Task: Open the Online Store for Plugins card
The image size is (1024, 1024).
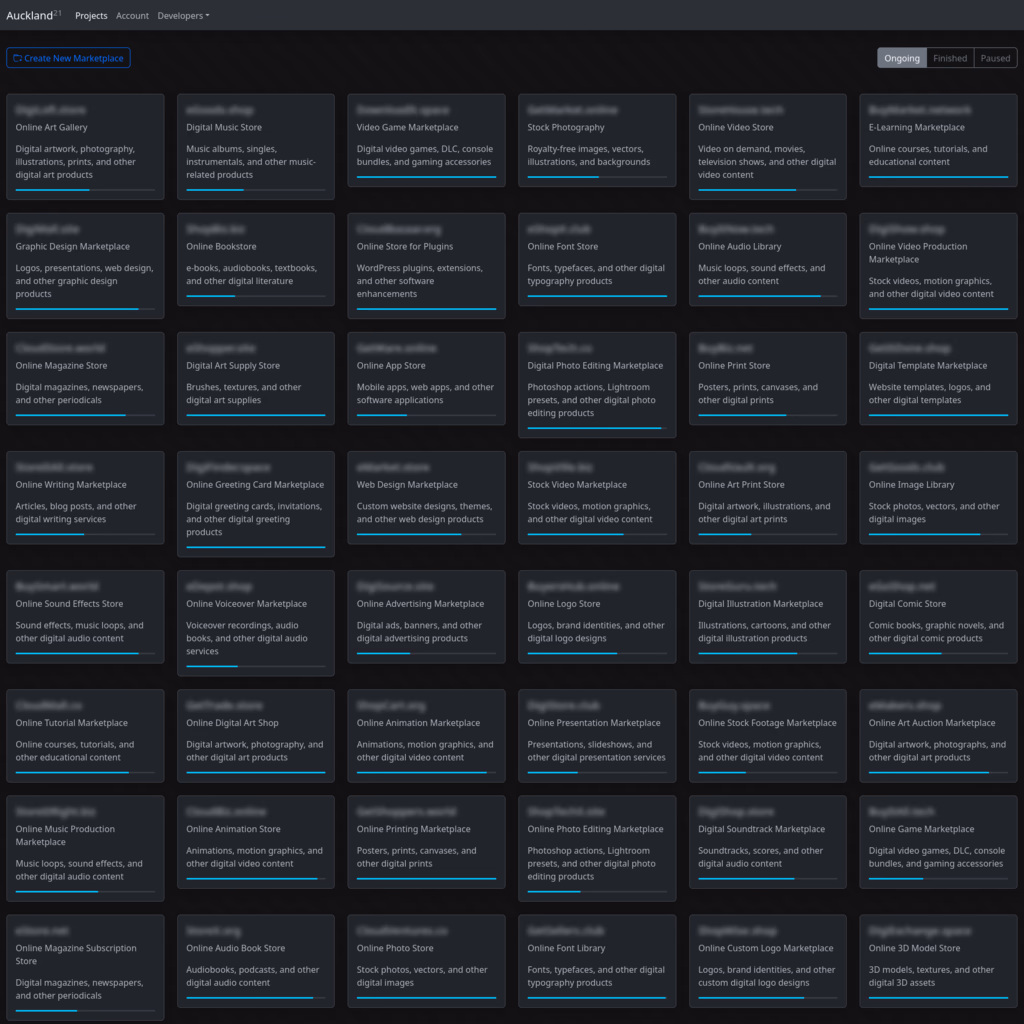Action: tap(426, 265)
